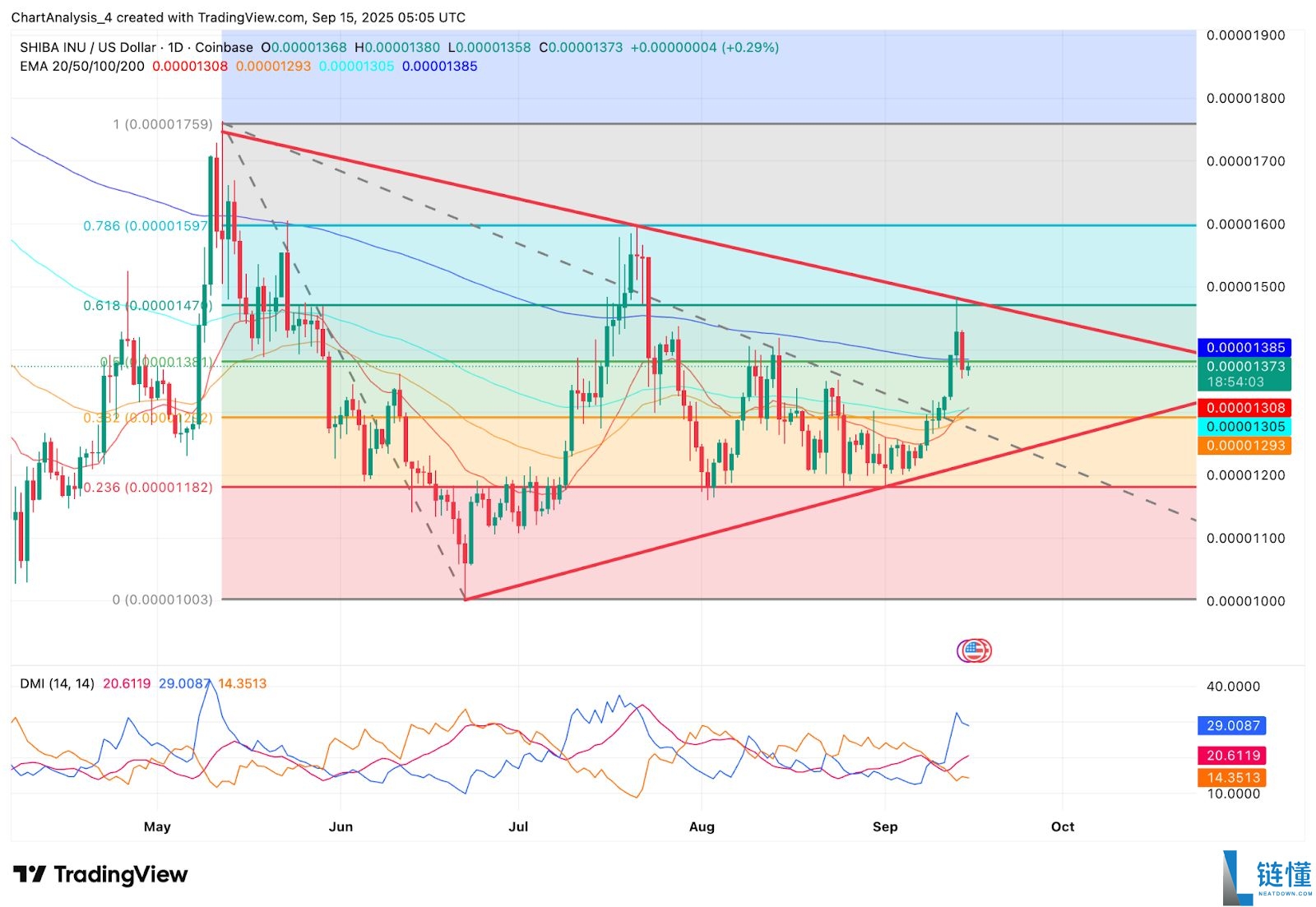Select the EMA 20/50/100/200 indicator legend
This screenshot has width=1316, height=907.
point(82,67)
